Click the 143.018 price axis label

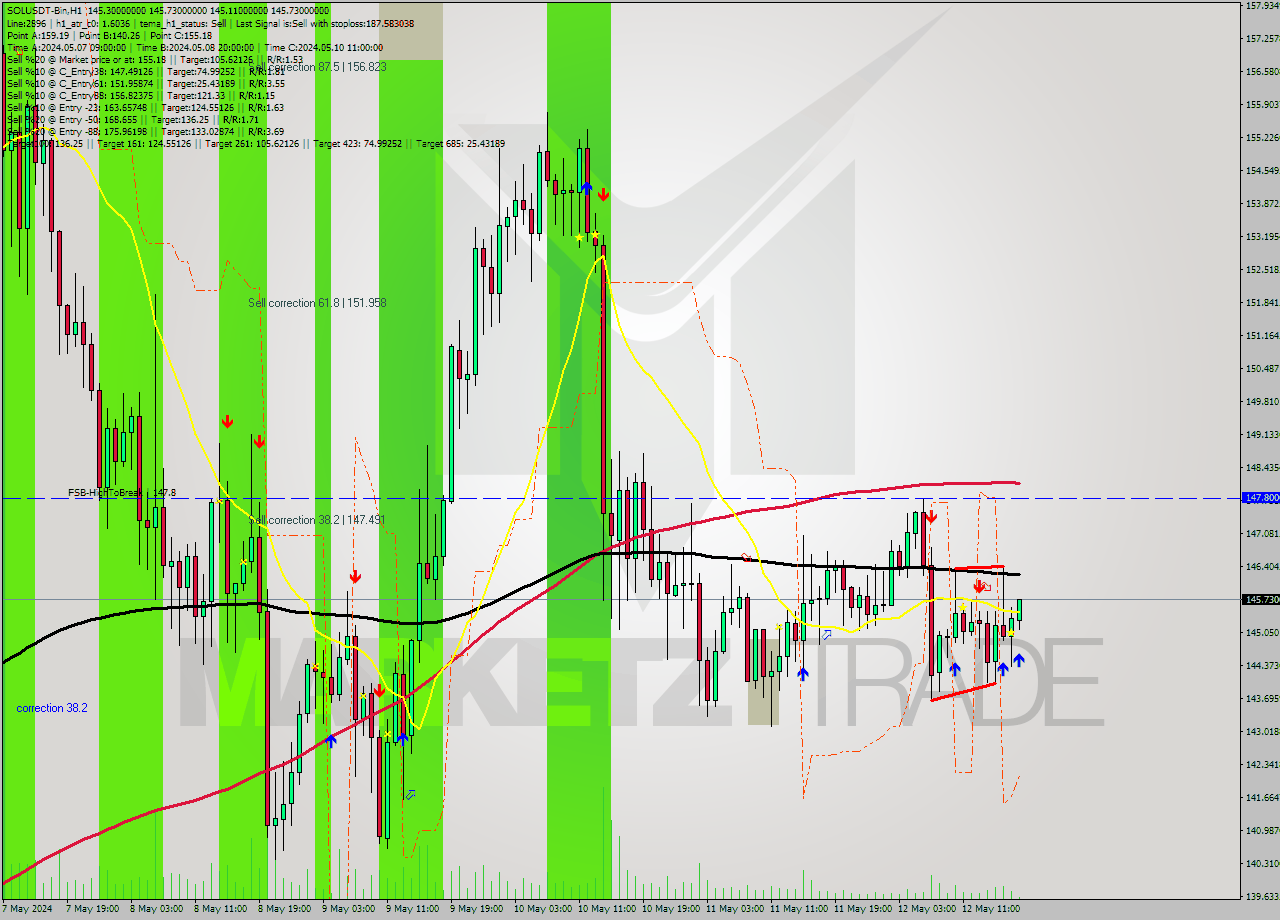[x=1263, y=731]
